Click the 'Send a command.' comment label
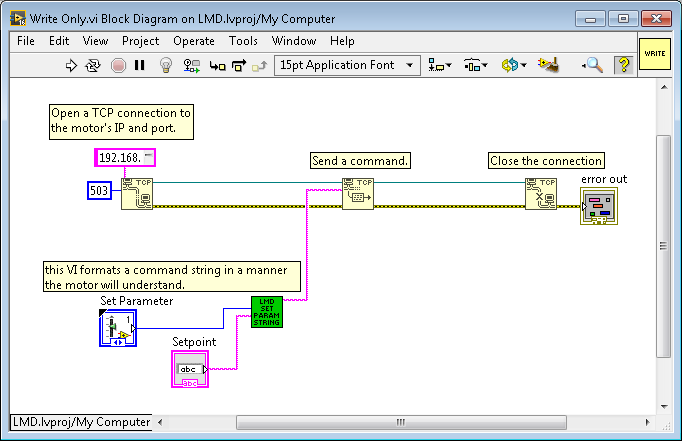Image resolution: width=682 pixels, height=441 pixels. click(x=360, y=160)
